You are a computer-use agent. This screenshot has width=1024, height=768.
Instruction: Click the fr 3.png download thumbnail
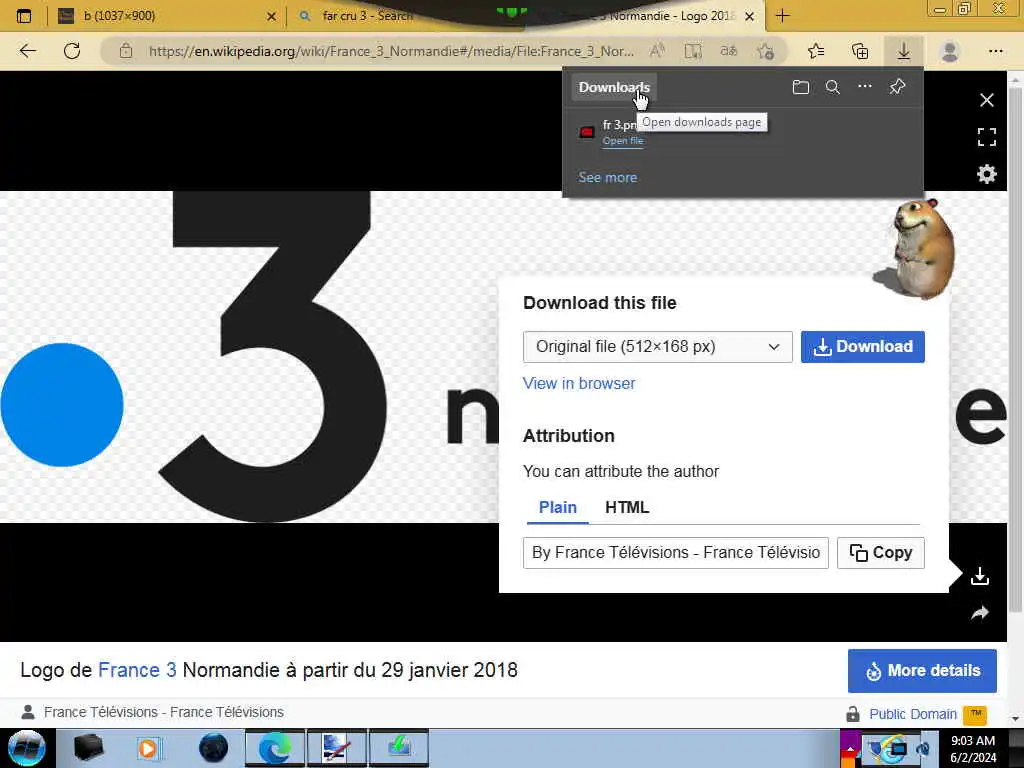[586, 133]
